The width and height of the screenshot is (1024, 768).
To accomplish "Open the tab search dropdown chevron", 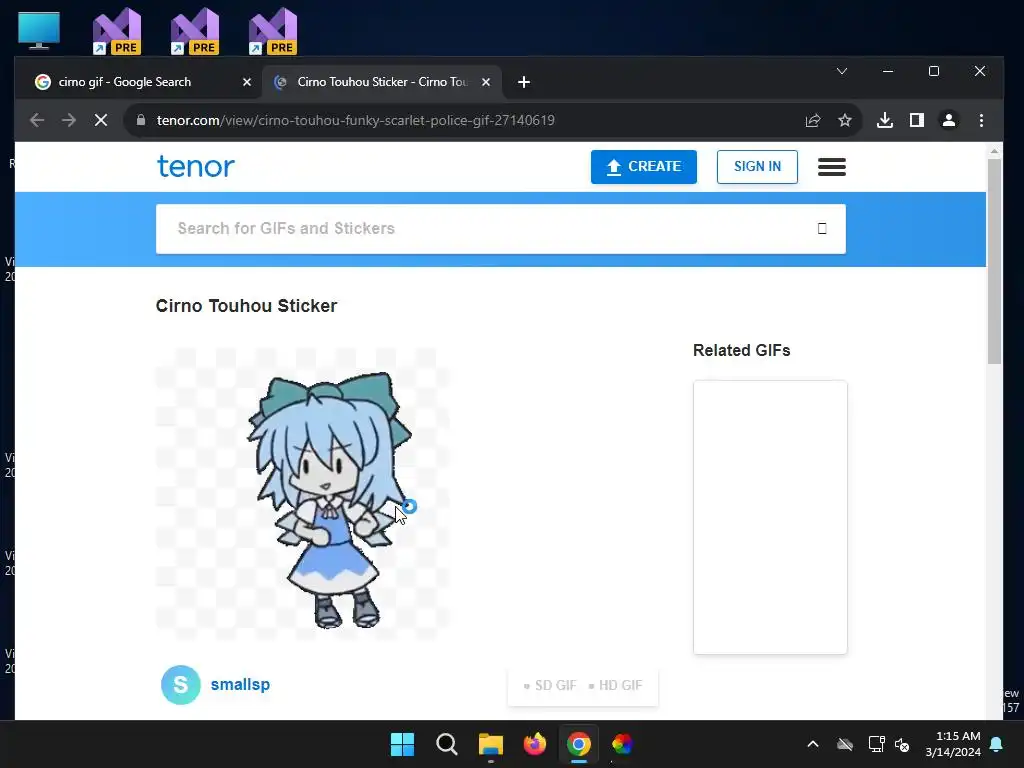I will pyautogui.click(x=842, y=71).
